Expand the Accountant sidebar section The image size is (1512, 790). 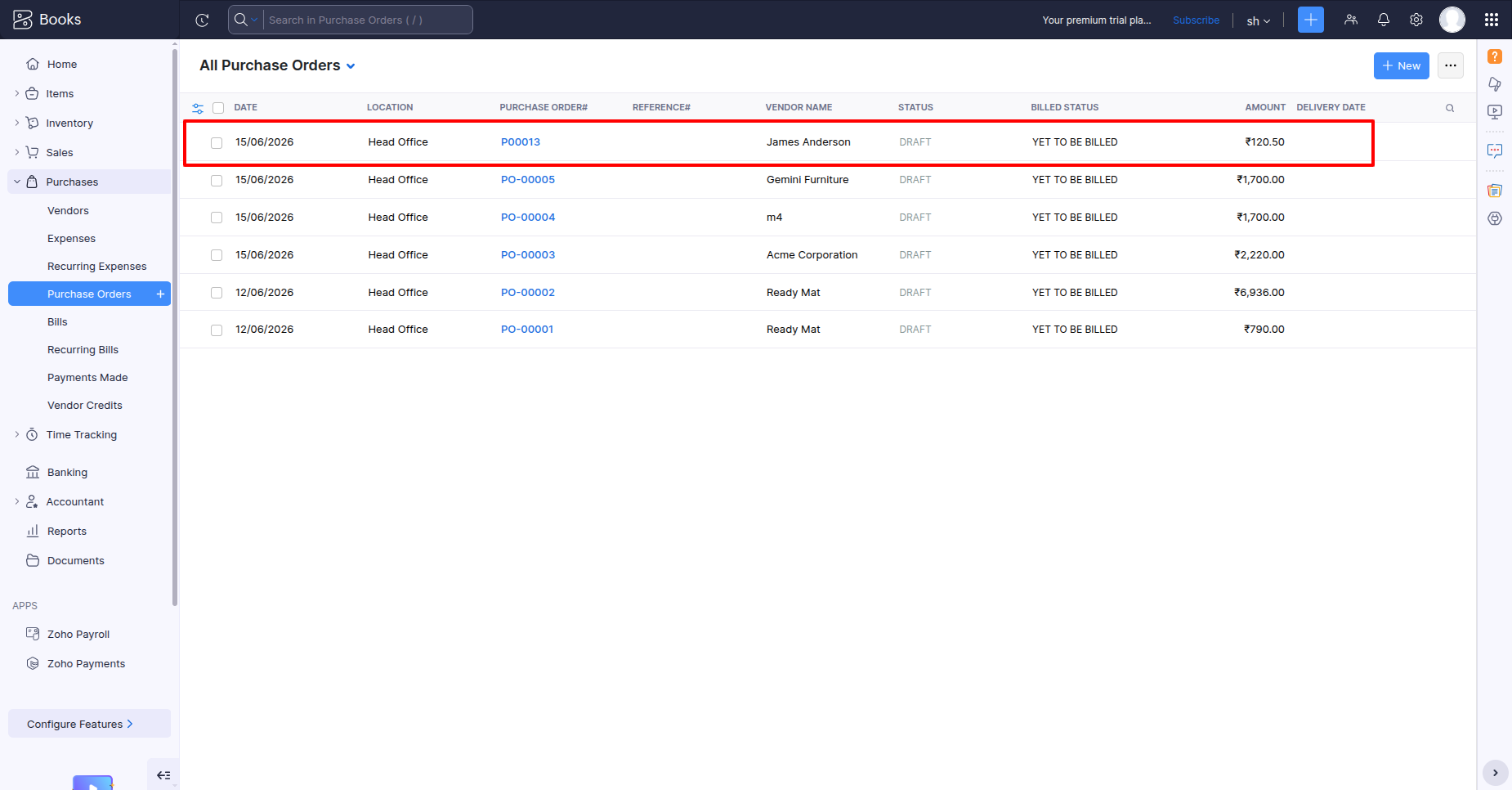17,501
